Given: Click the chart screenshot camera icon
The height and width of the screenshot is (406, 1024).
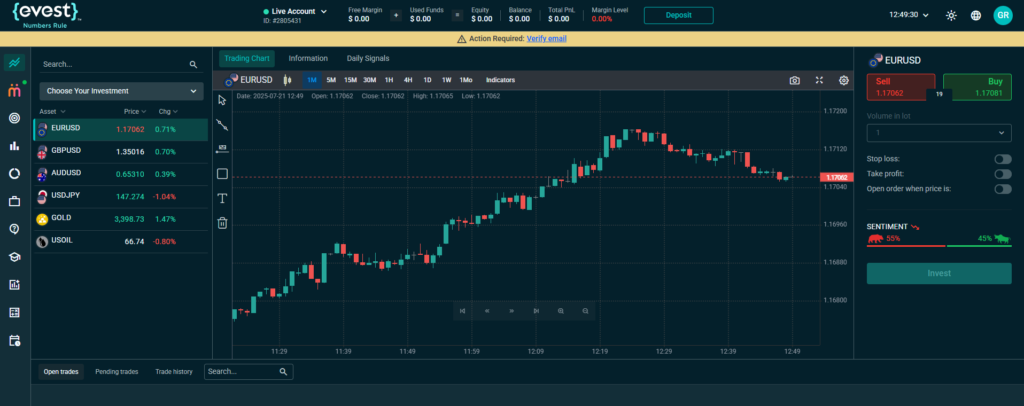Looking at the screenshot, I should pyautogui.click(x=794, y=80).
